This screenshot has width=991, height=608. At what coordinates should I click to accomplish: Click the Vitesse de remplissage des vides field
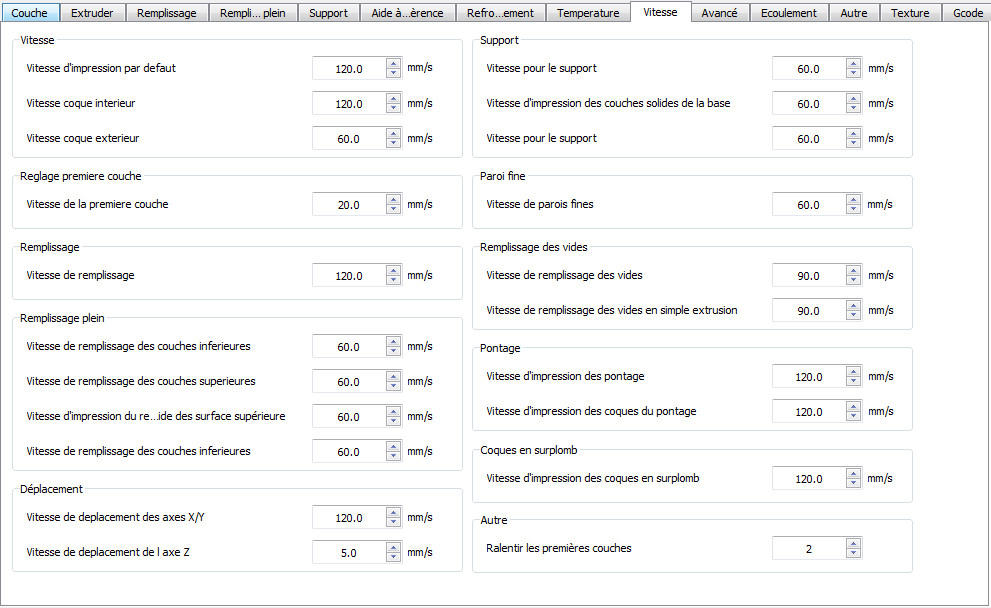tap(808, 276)
